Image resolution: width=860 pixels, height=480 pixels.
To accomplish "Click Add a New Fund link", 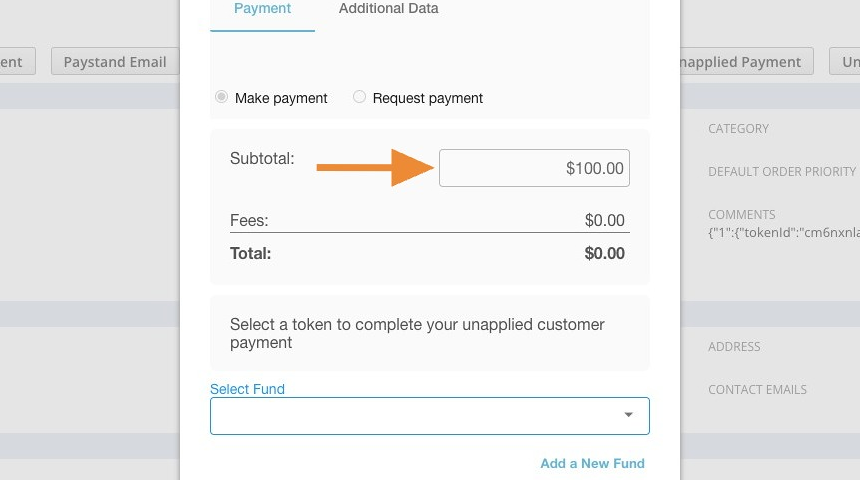I will tap(592, 464).
